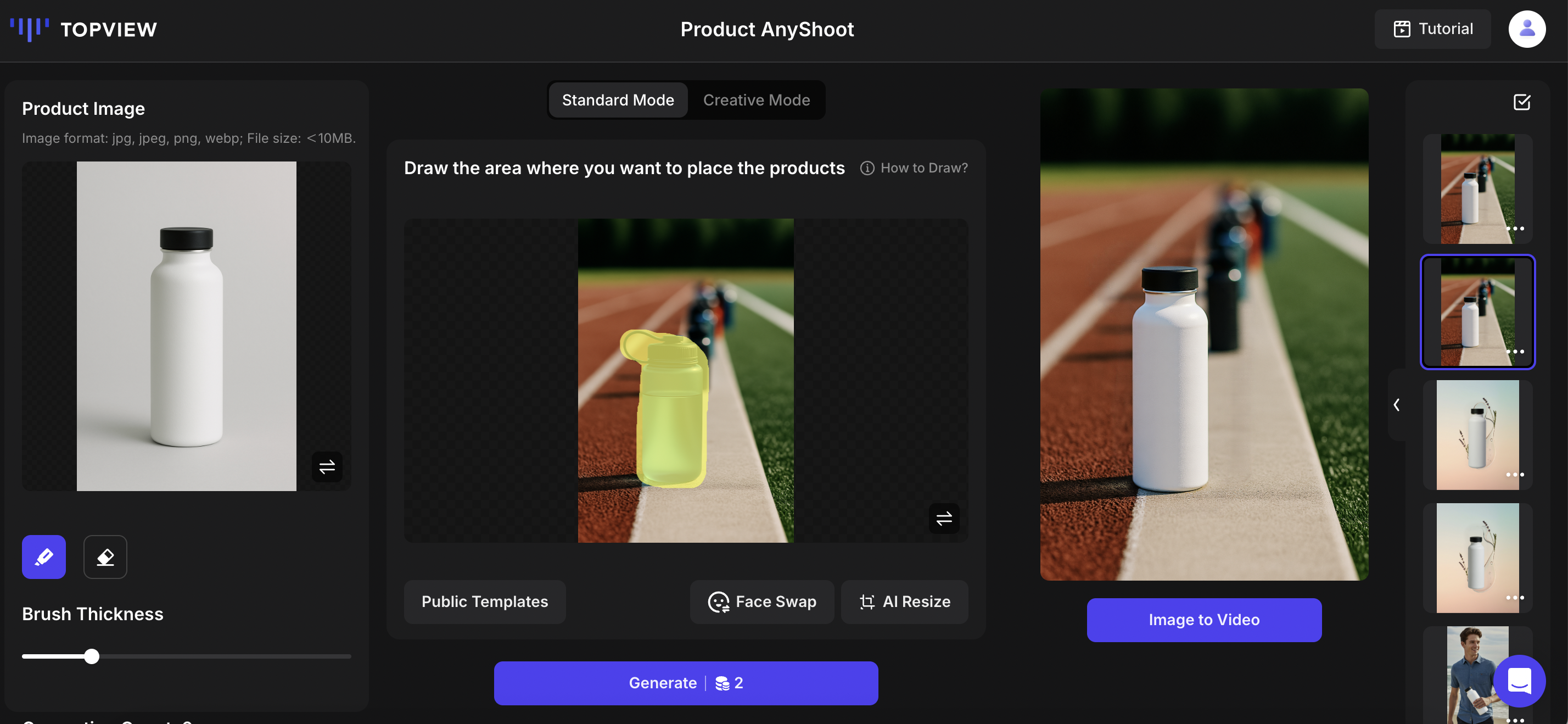Click swap icon on product image
The image size is (1568, 724).
tap(327, 466)
